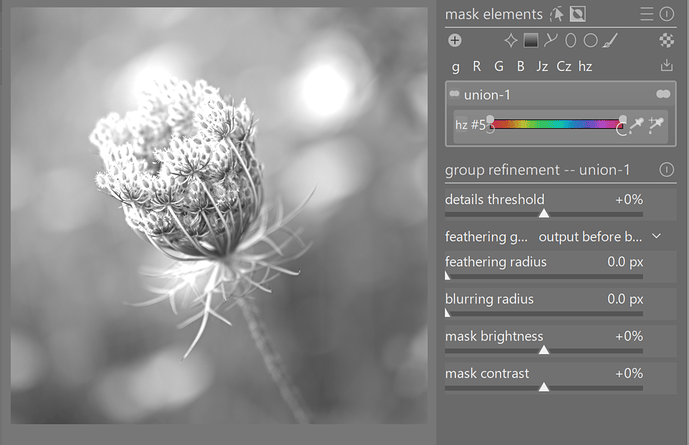689x445 pixels.
Task: Click the small union icon left of union-1
Action: coord(454,94)
